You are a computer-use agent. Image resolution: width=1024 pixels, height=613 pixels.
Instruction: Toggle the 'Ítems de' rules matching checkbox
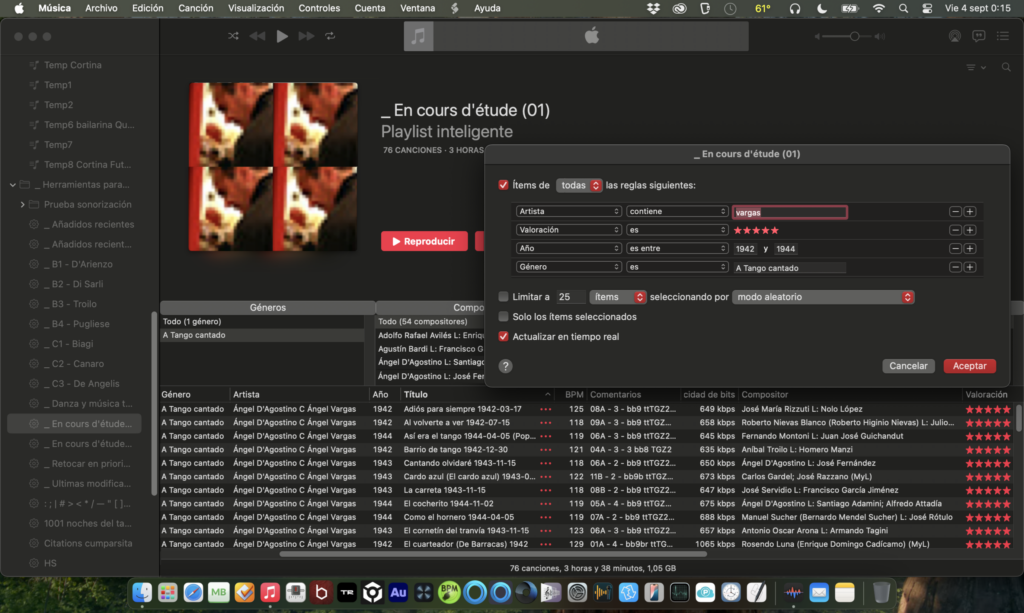503,185
